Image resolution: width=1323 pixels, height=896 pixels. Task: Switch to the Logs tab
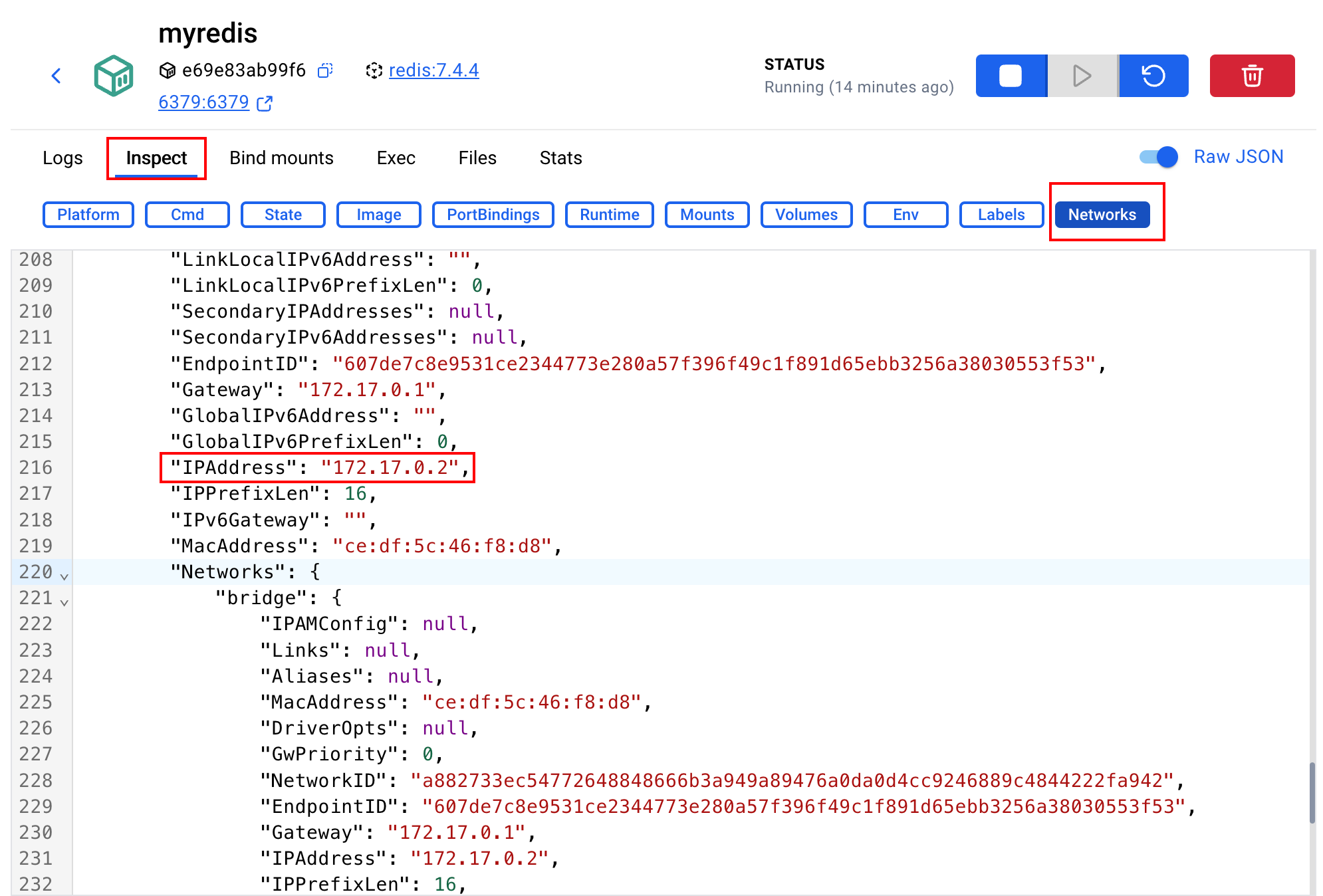click(62, 158)
